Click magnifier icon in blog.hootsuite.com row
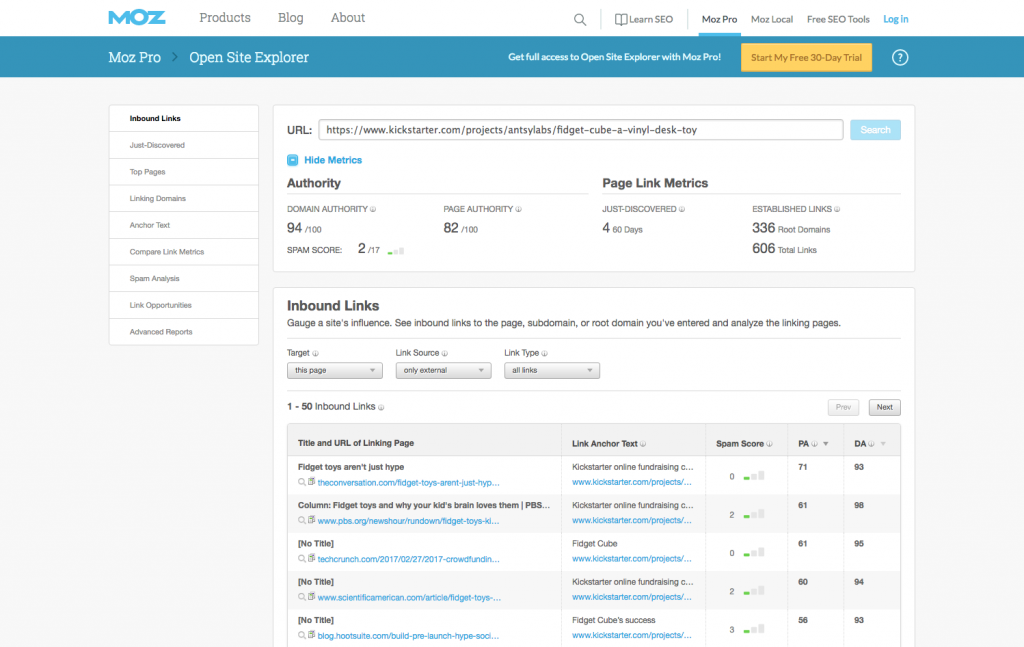Screen dimensions: 1024x647 coord(302,635)
